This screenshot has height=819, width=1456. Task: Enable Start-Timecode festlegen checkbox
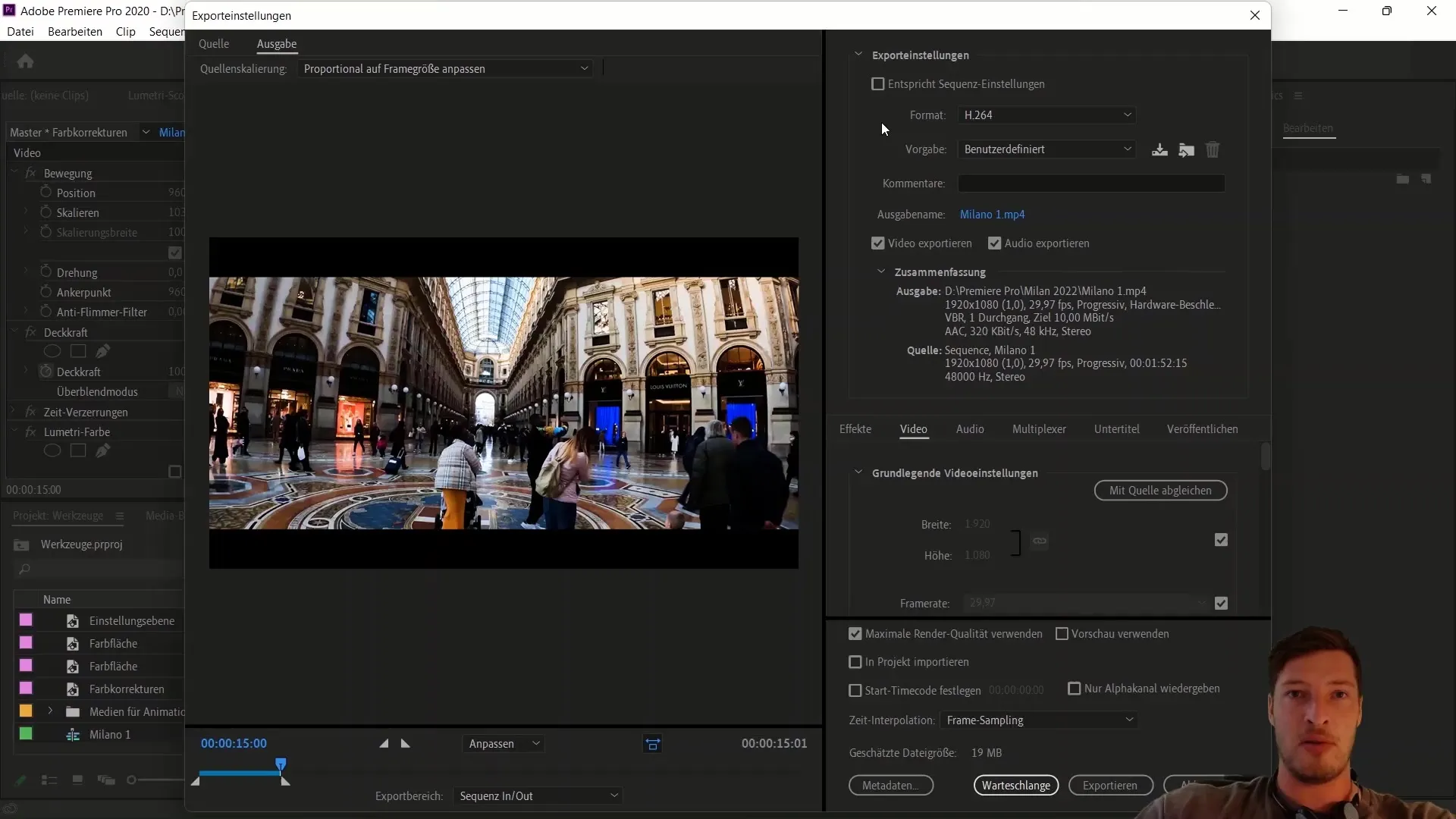pos(855,691)
